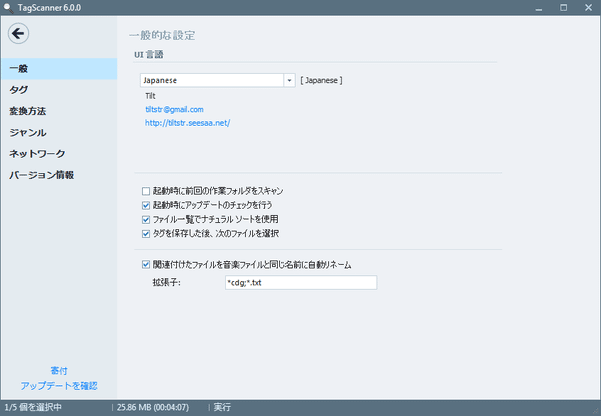Minimize the TagScanner window
601x416 pixels.
(539, 8)
